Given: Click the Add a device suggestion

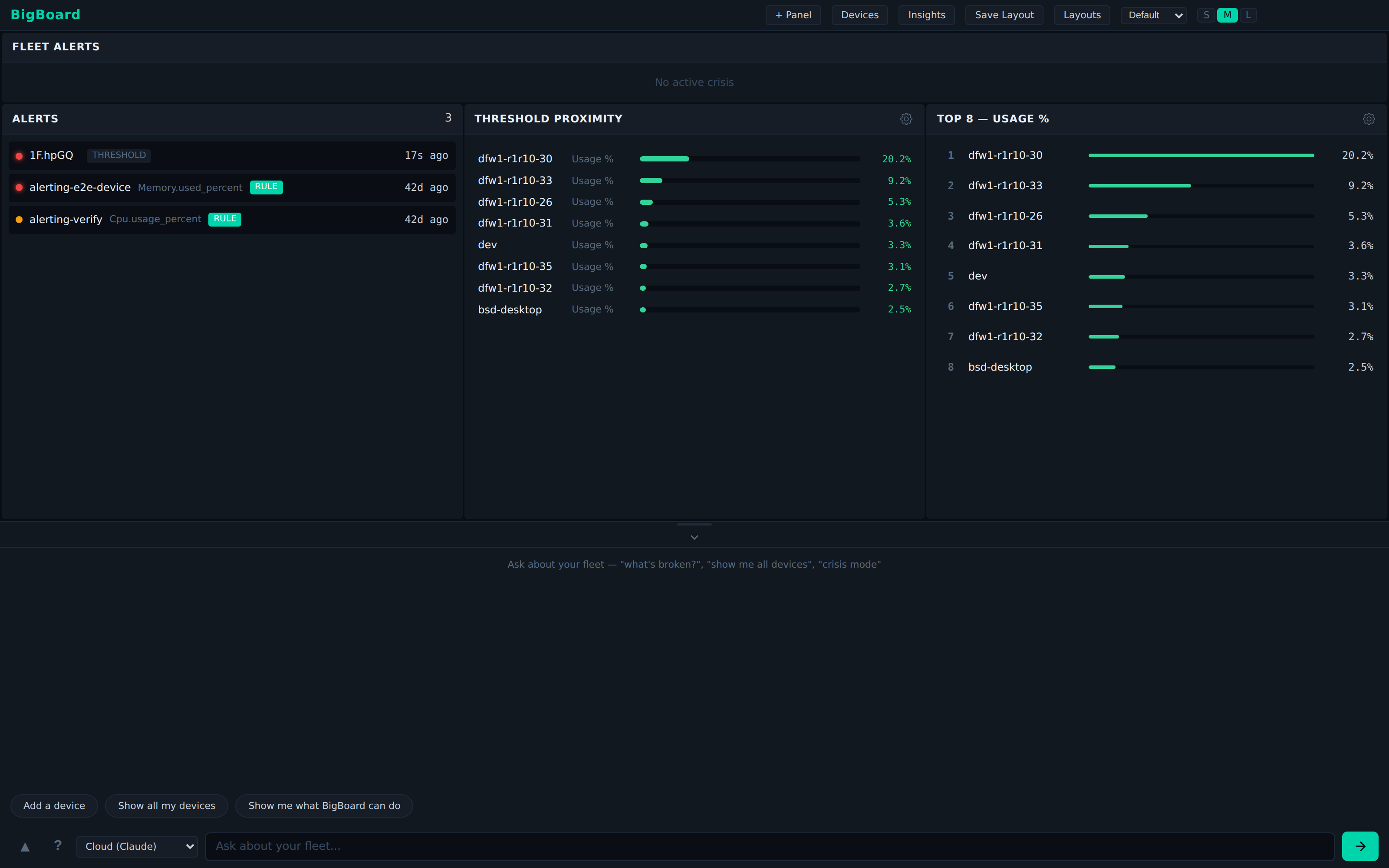Looking at the screenshot, I should pyautogui.click(x=54, y=806).
